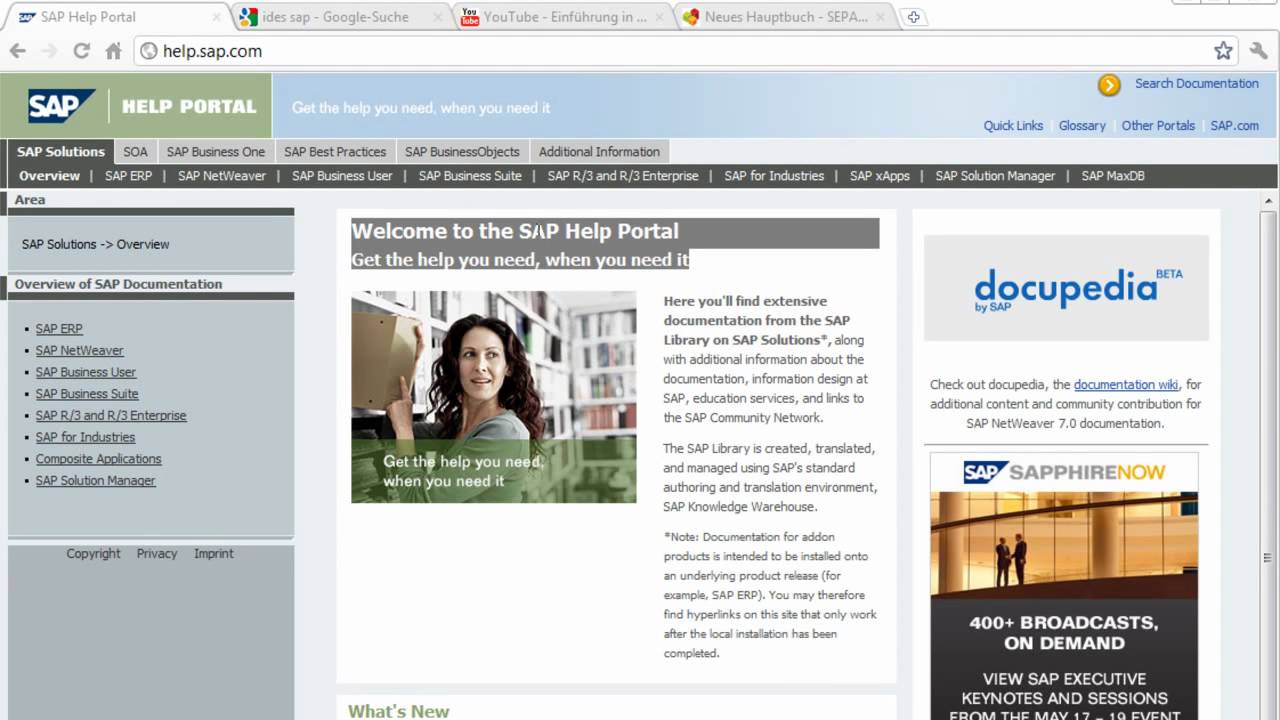Open SAP NetWeaver in the sidebar list
The image size is (1280, 720).
click(80, 351)
